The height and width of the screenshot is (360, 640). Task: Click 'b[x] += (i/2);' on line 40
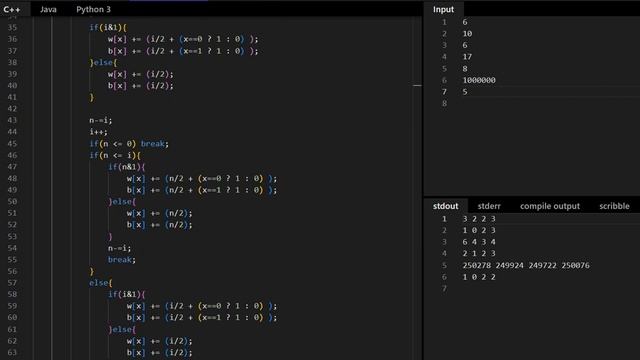[141, 86]
